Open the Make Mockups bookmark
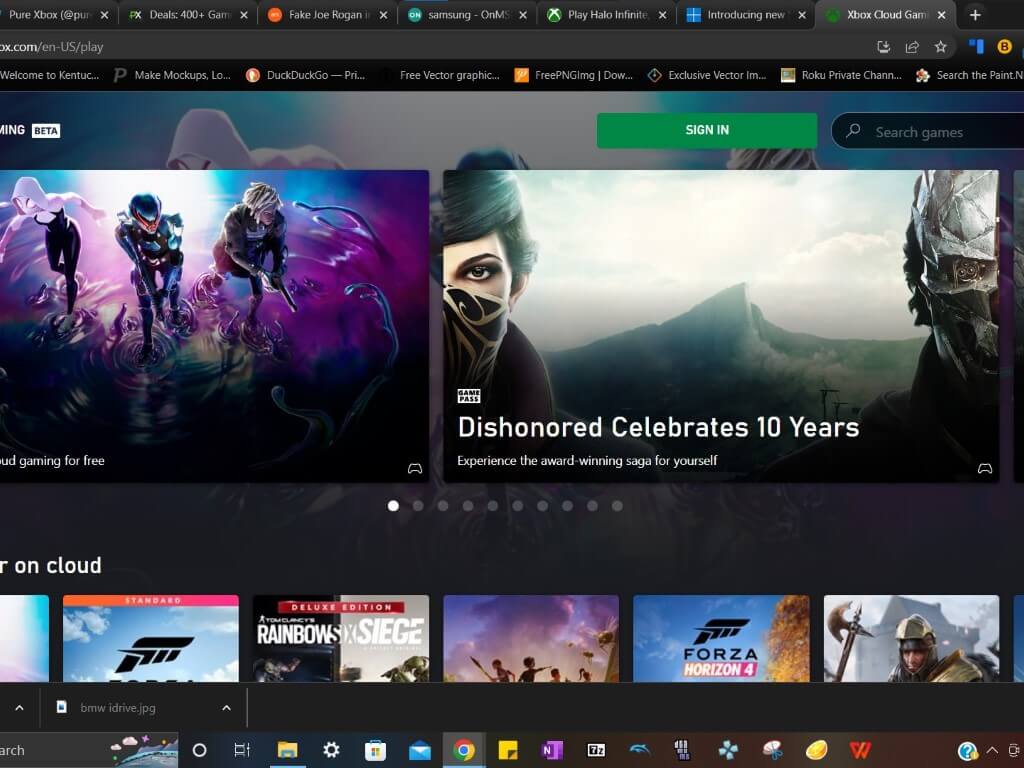The height and width of the screenshot is (768, 1024). coord(172,75)
